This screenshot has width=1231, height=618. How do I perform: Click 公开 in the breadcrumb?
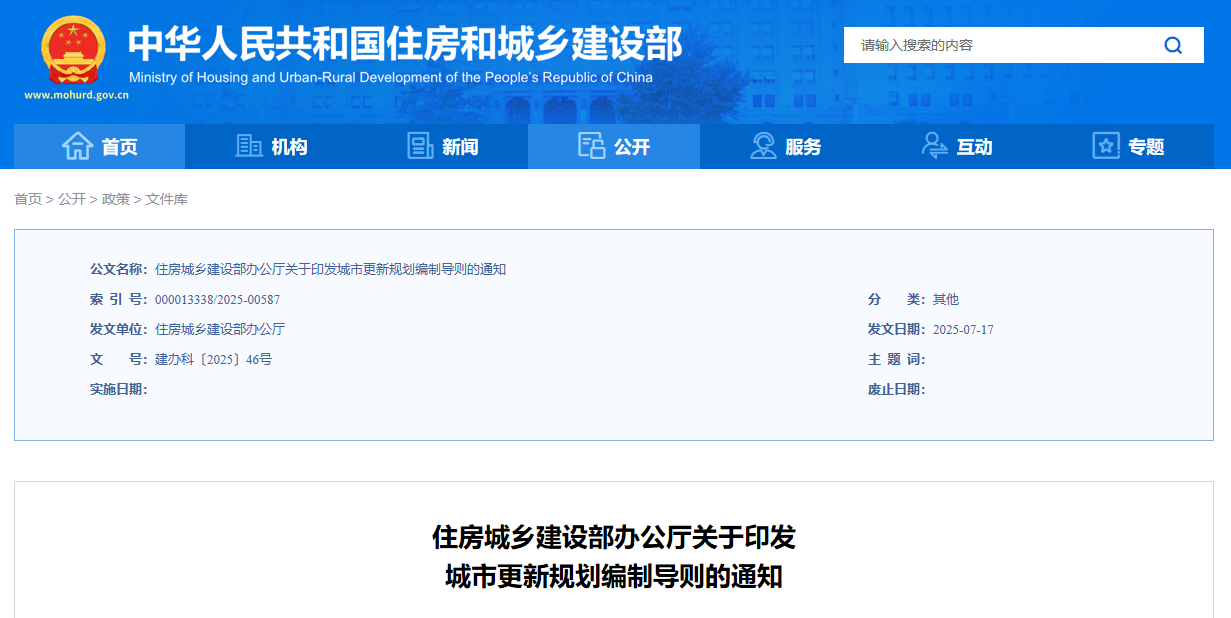[x=72, y=199]
